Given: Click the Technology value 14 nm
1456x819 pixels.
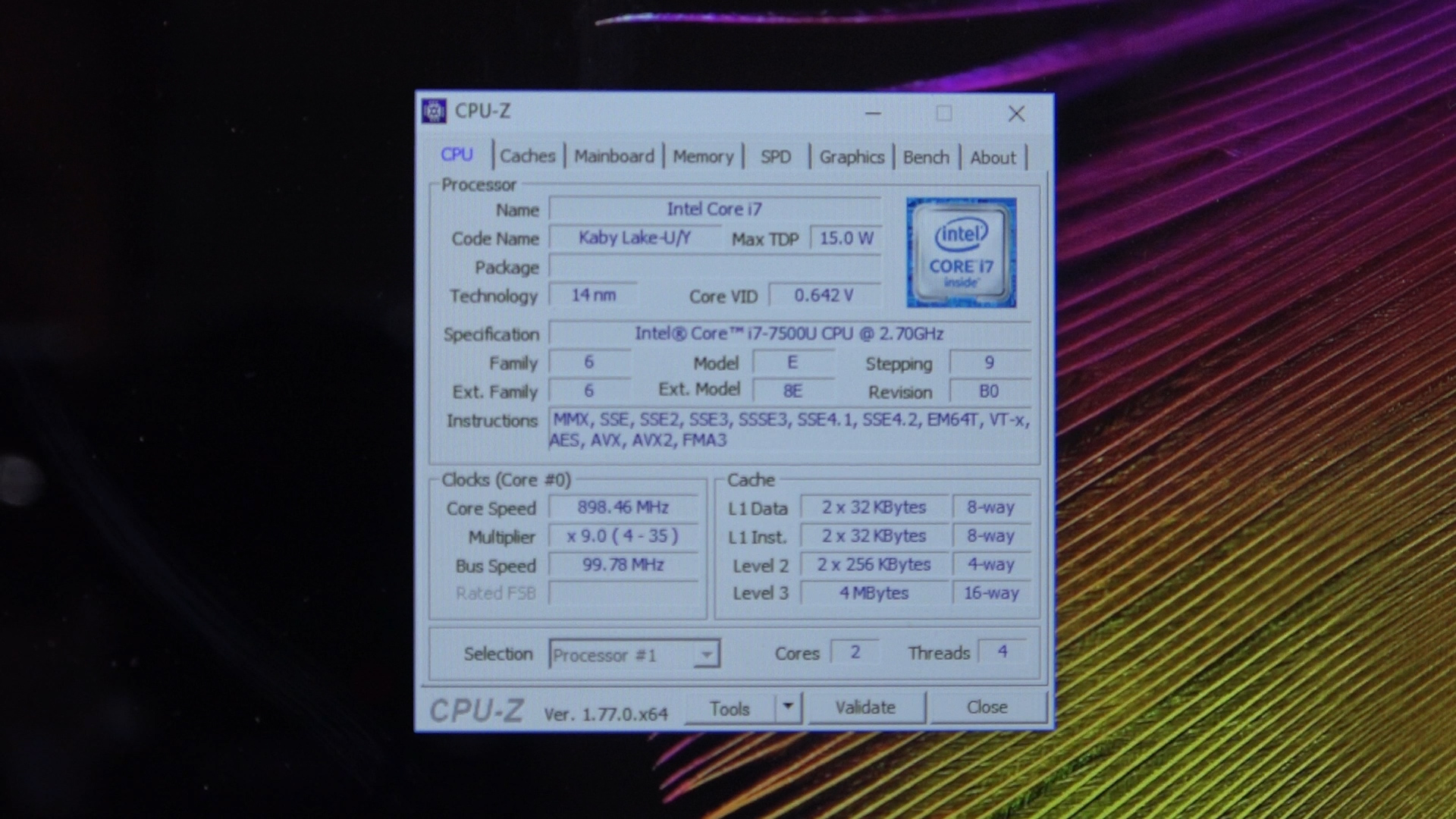Looking at the screenshot, I should coord(594,295).
